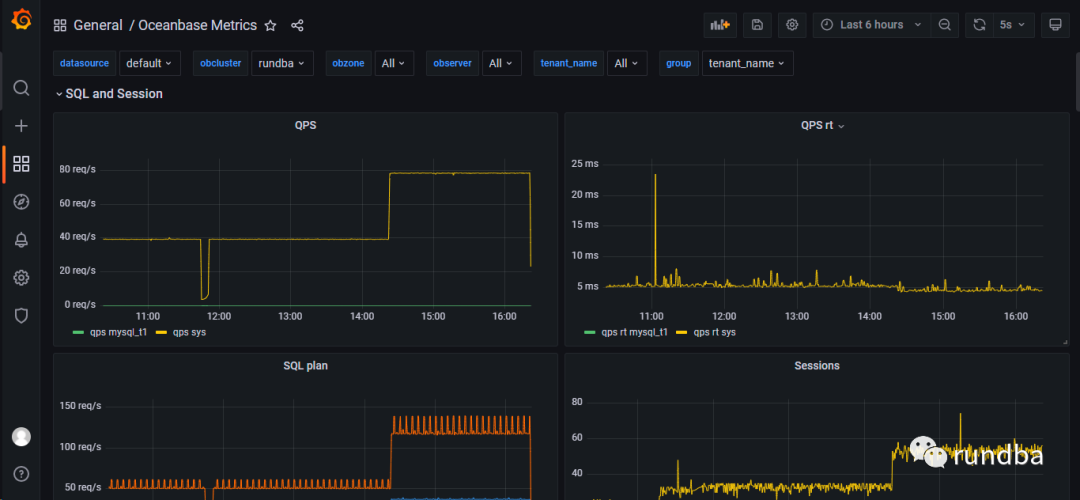Share the dashboard via share icon

pyautogui.click(x=297, y=25)
